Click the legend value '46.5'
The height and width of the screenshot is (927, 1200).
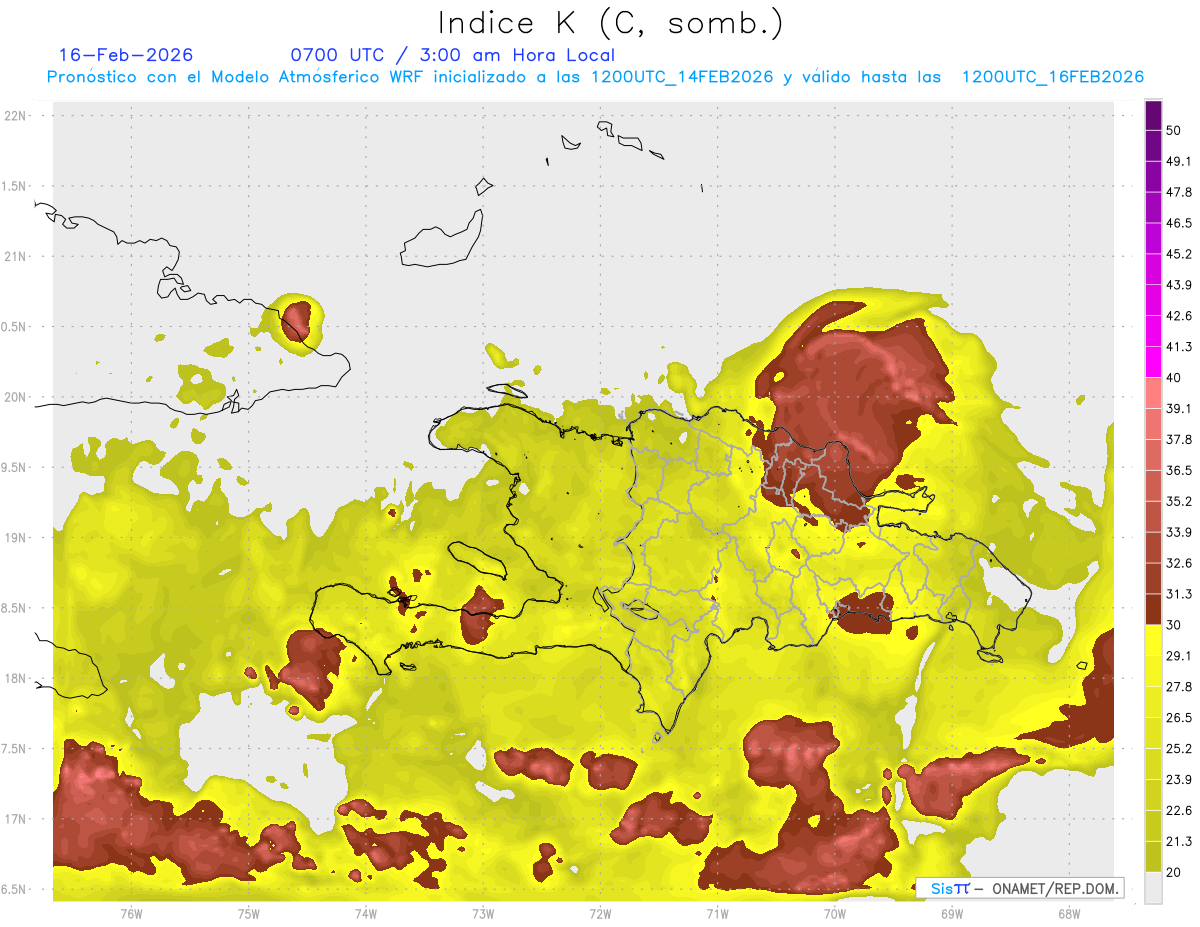(x=1179, y=223)
